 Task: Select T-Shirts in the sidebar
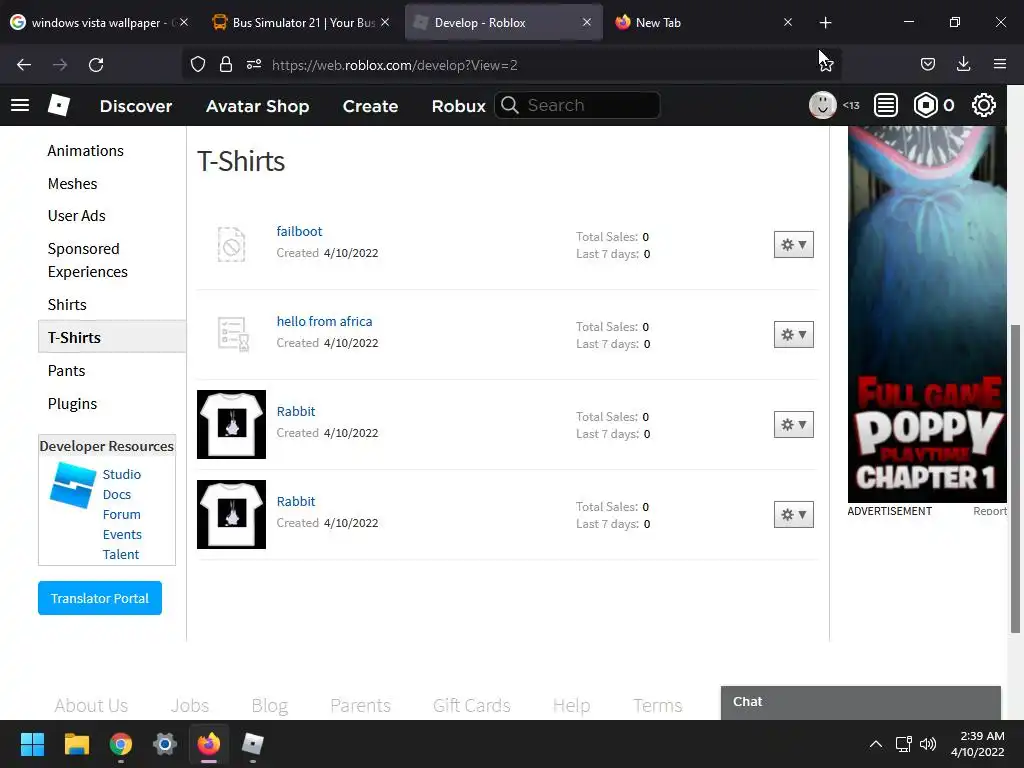click(x=112, y=337)
